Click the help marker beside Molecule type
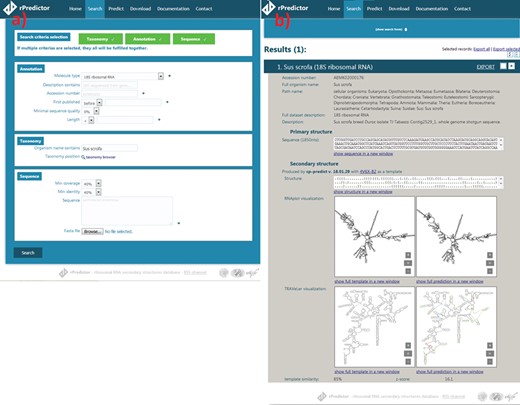The image size is (520, 405). [169, 76]
